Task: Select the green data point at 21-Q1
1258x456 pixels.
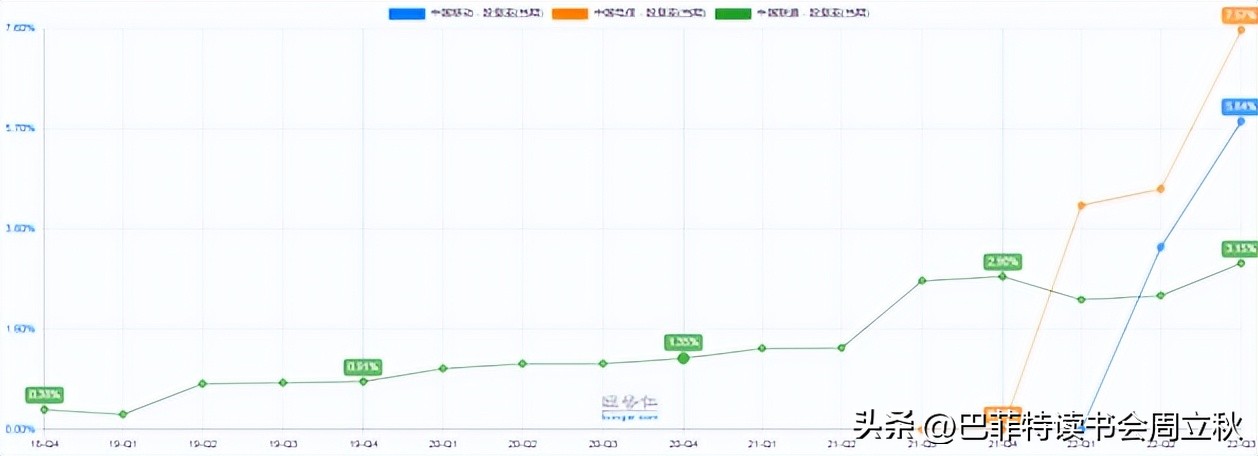Action: pyautogui.click(x=762, y=349)
